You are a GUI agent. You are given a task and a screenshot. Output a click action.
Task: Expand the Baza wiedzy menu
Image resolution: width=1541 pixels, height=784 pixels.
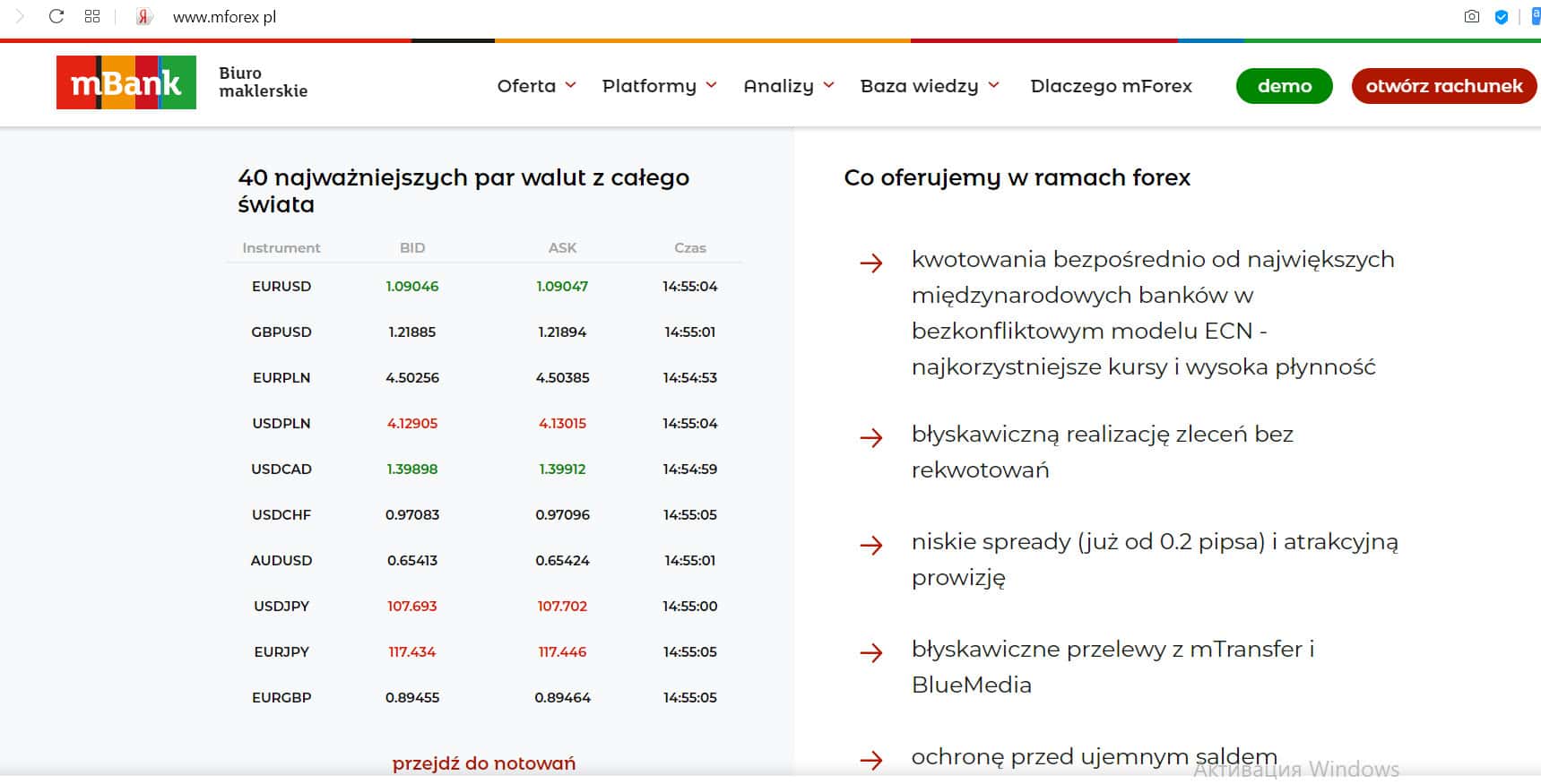point(930,86)
